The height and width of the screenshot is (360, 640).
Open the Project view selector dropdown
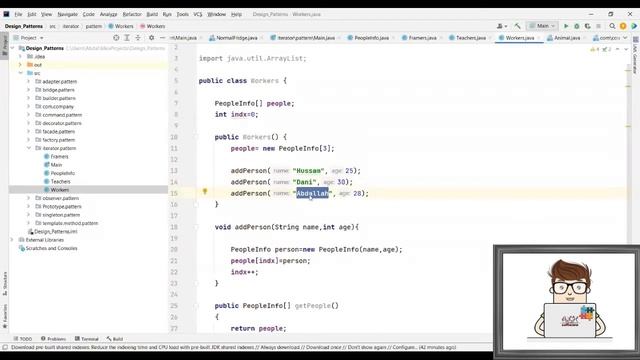click(x=29, y=38)
